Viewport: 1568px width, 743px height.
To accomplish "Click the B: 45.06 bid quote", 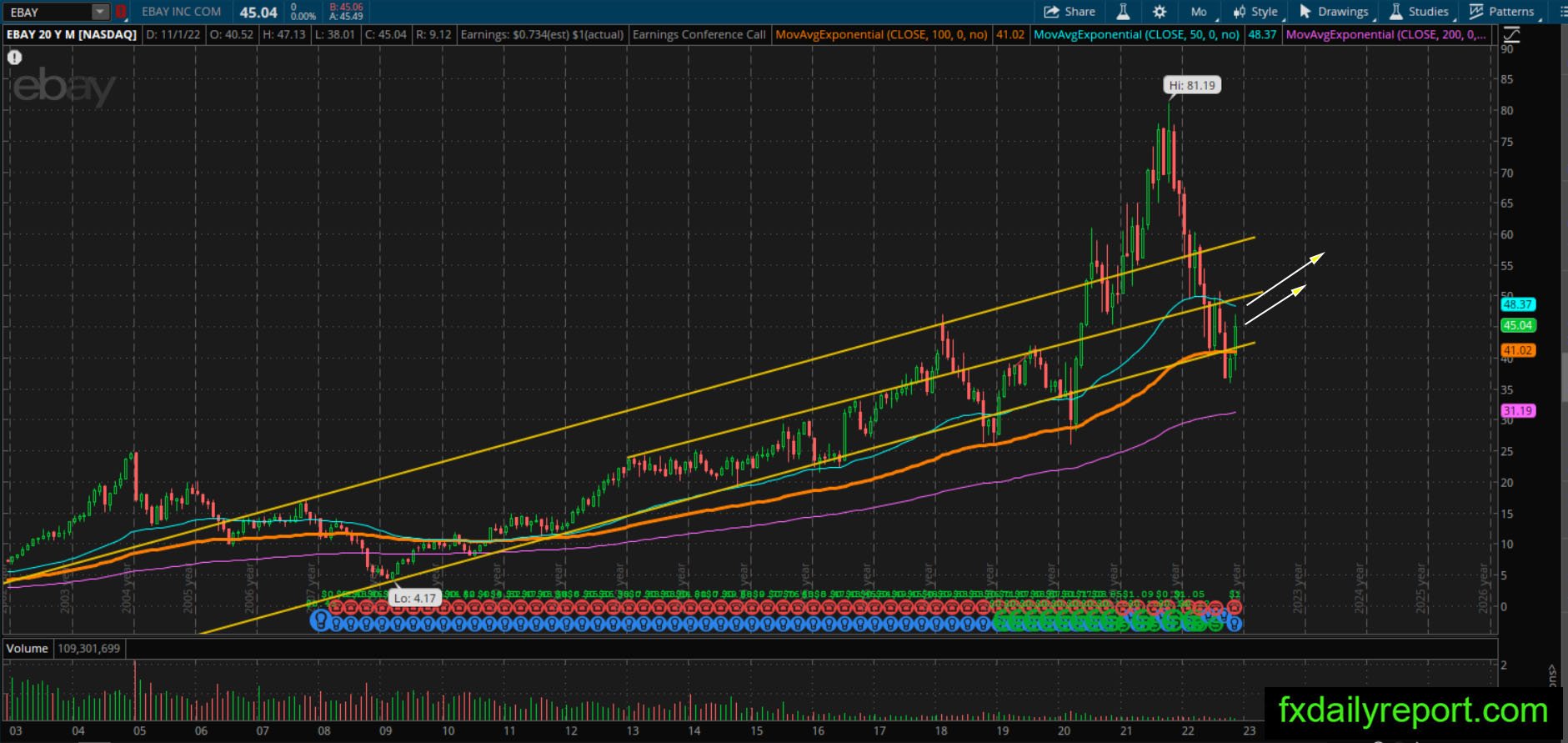I will click(347, 7).
